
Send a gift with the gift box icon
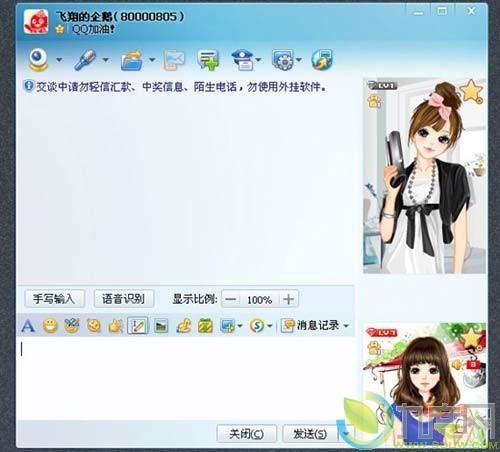coord(205,326)
